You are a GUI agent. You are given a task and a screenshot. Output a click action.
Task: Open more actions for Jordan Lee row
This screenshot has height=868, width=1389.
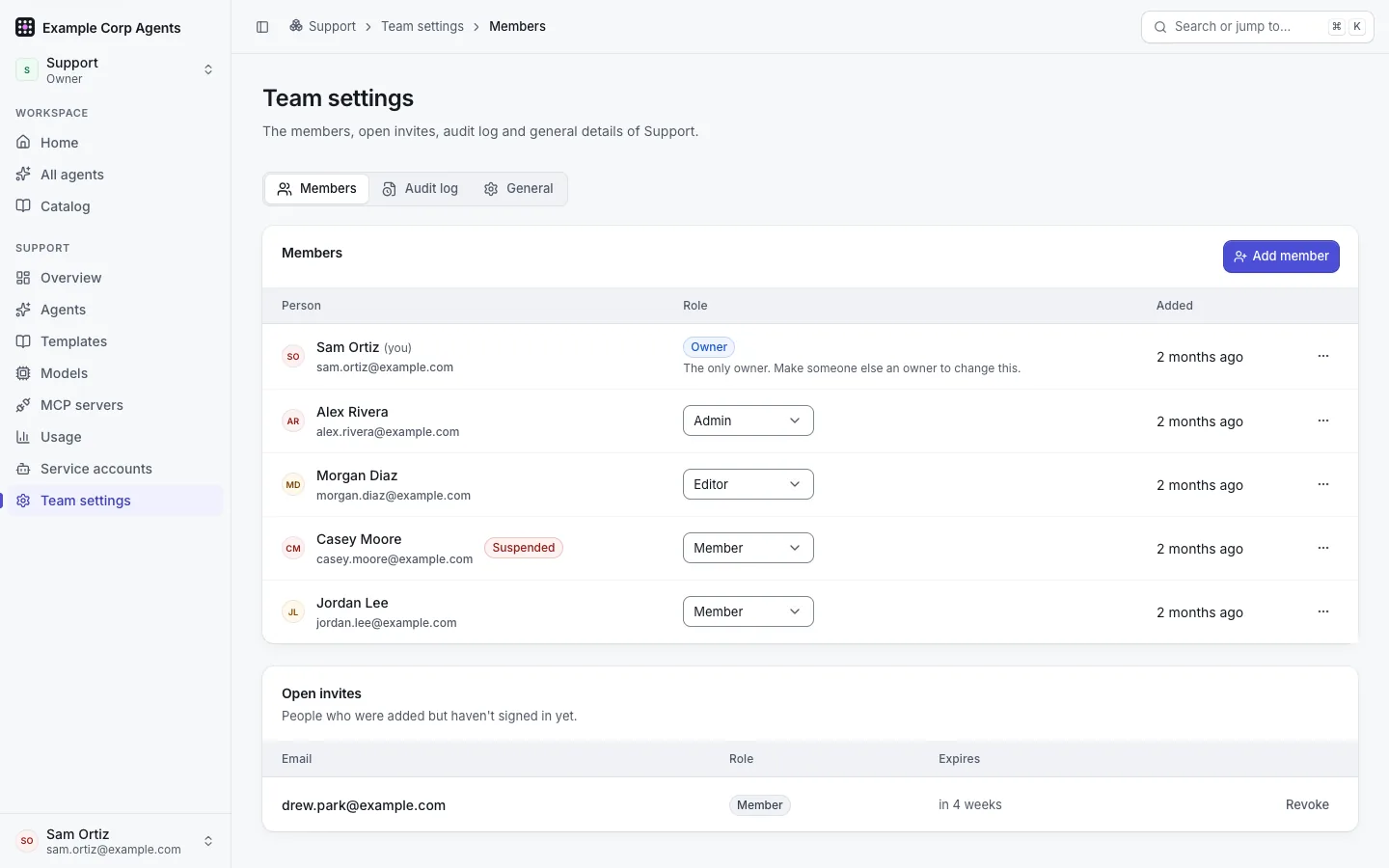[1323, 612]
